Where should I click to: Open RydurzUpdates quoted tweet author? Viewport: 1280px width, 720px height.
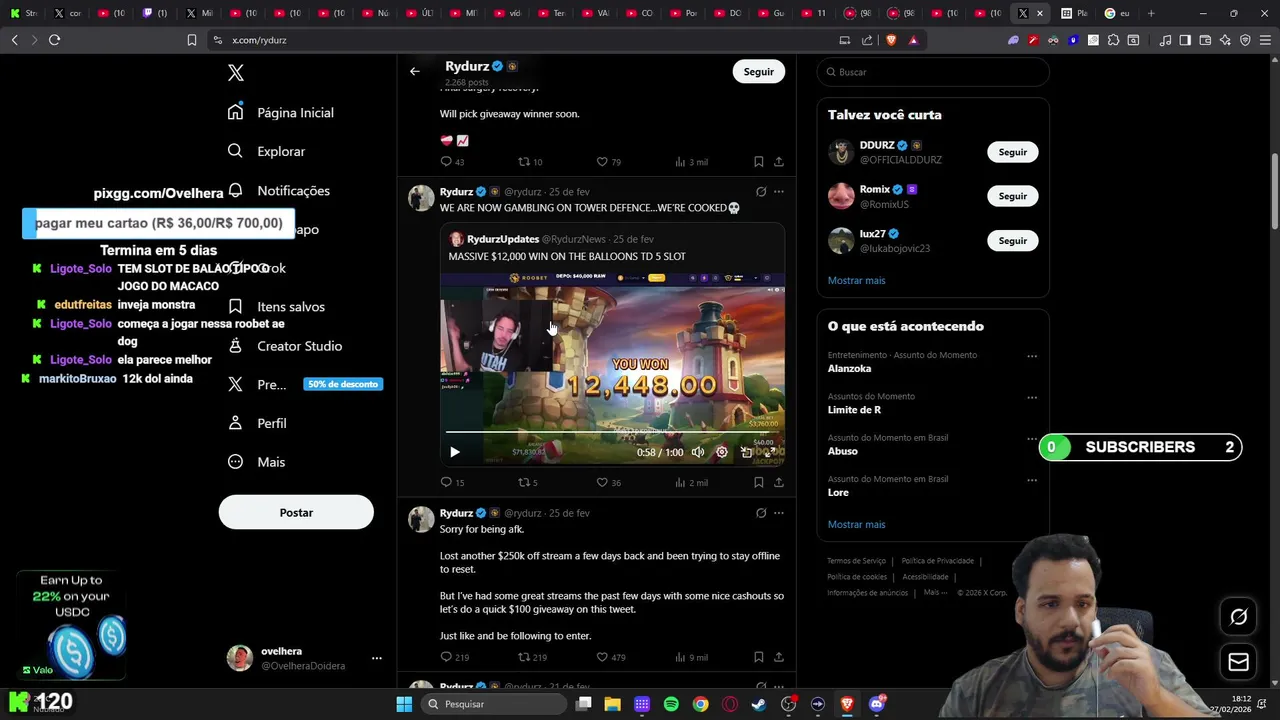(503, 239)
